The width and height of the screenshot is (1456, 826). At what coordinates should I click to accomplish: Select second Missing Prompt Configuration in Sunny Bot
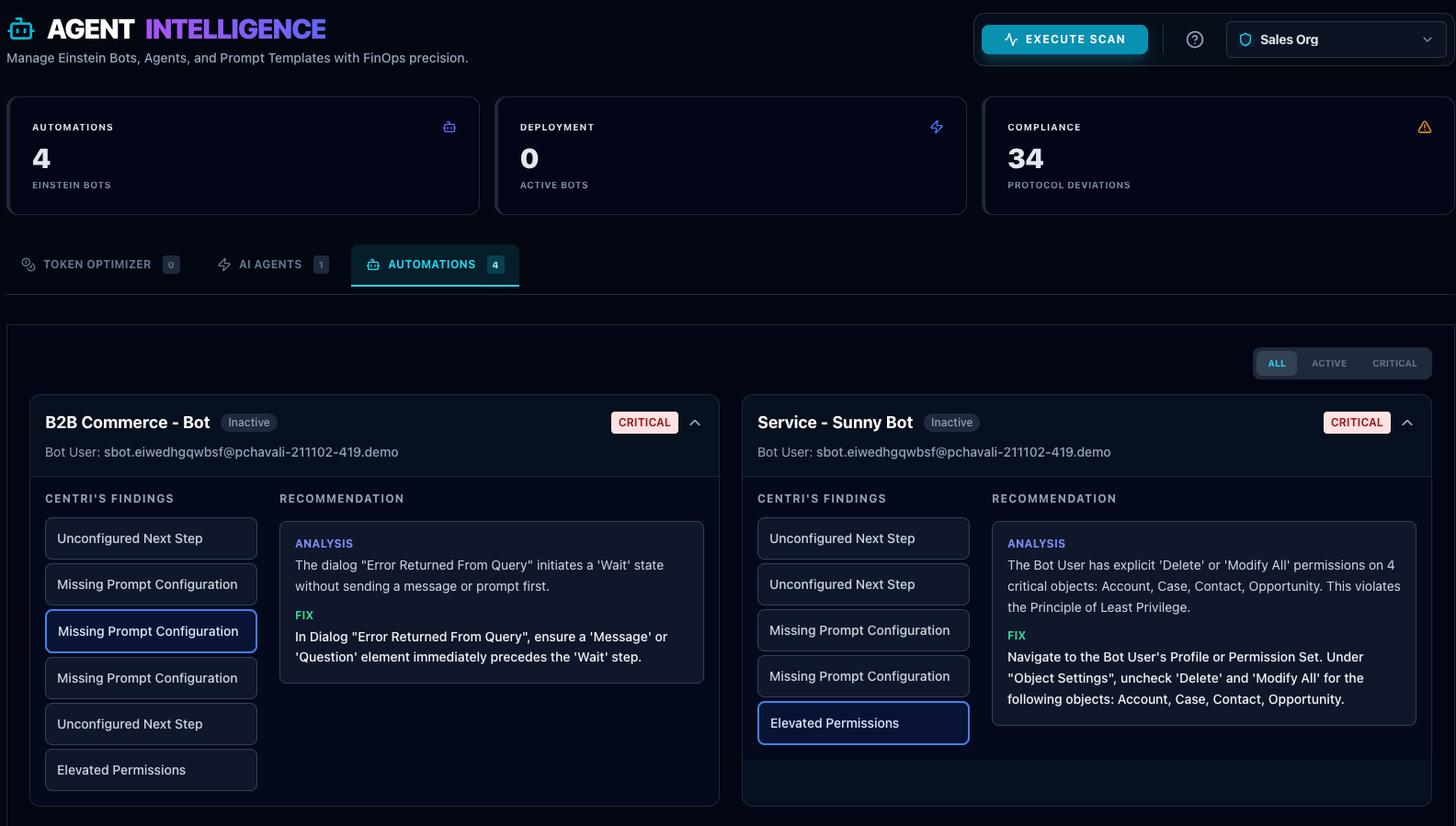[x=863, y=676]
